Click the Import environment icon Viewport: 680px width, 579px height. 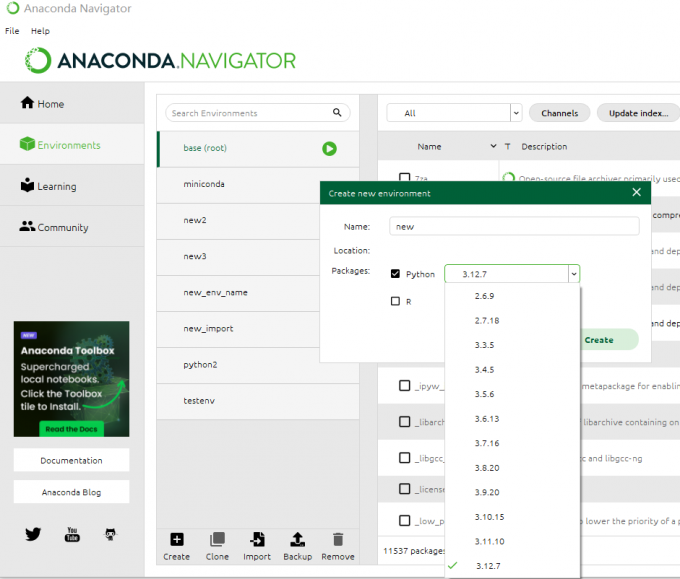click(257, 540)
